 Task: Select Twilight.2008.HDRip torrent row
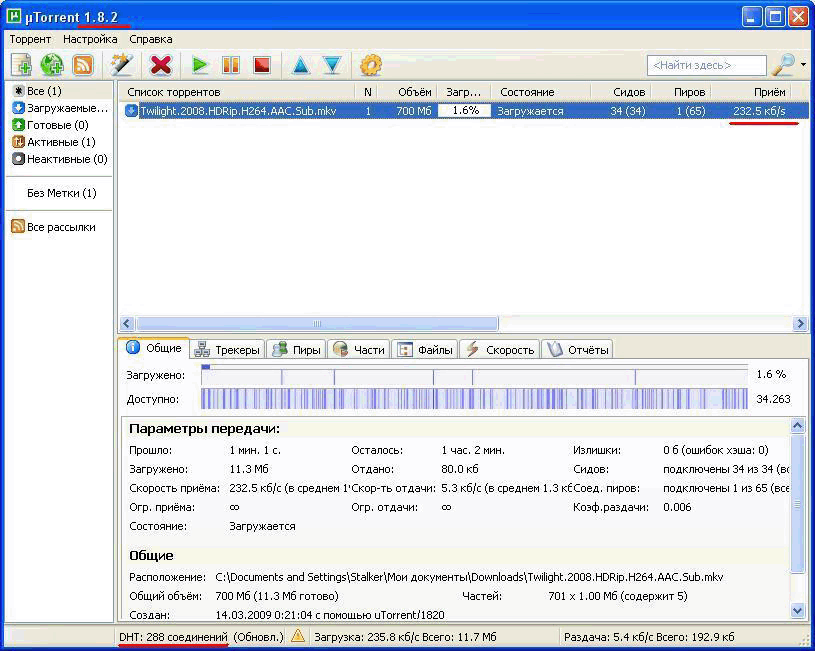point(464,111)
